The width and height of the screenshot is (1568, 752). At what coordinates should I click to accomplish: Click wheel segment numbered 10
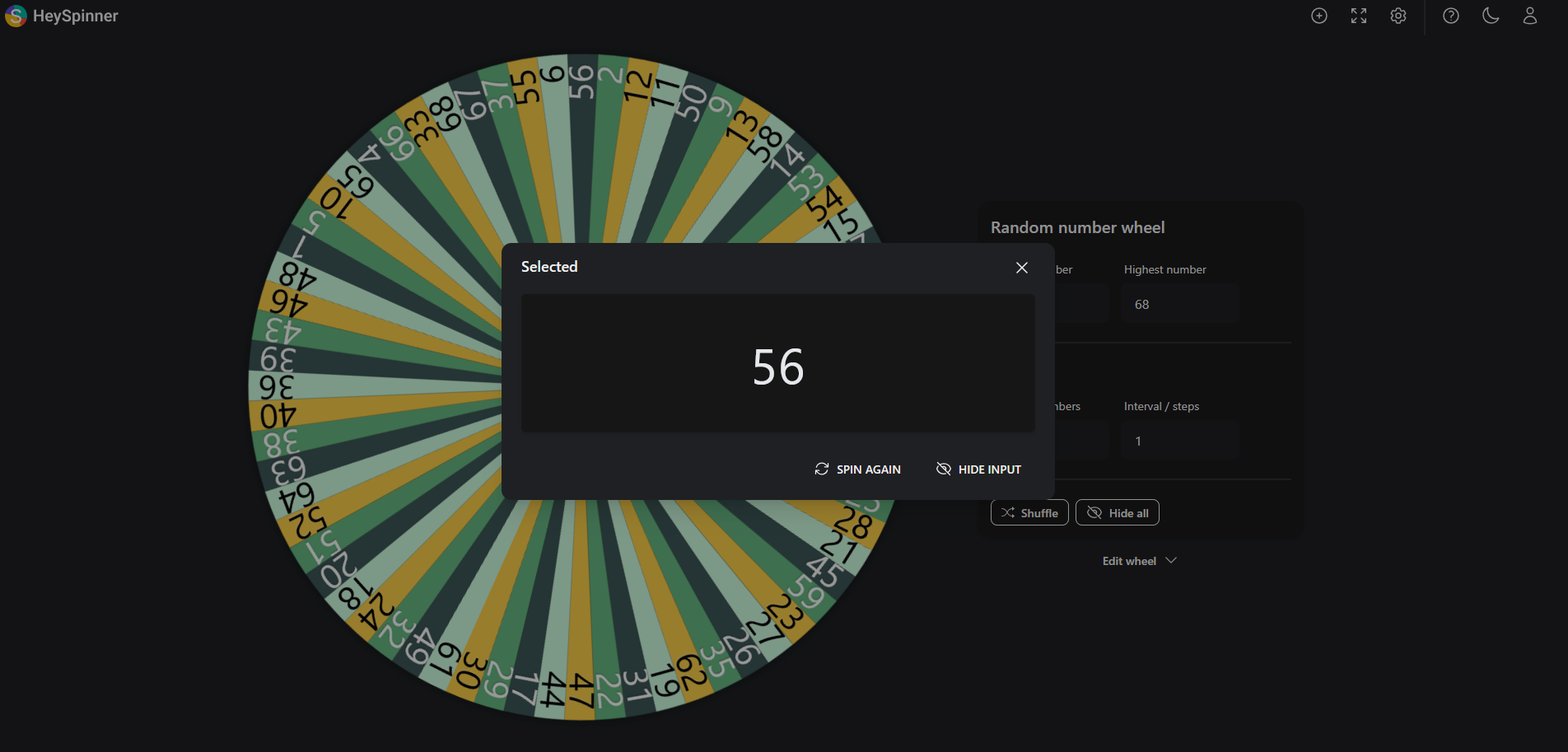pyautogui.click(x=336, y=203)
